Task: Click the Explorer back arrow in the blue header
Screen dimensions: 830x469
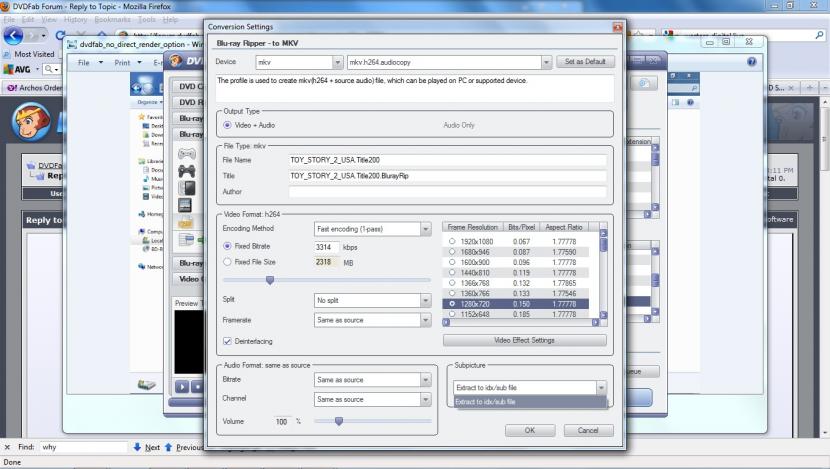Action: 137,87
